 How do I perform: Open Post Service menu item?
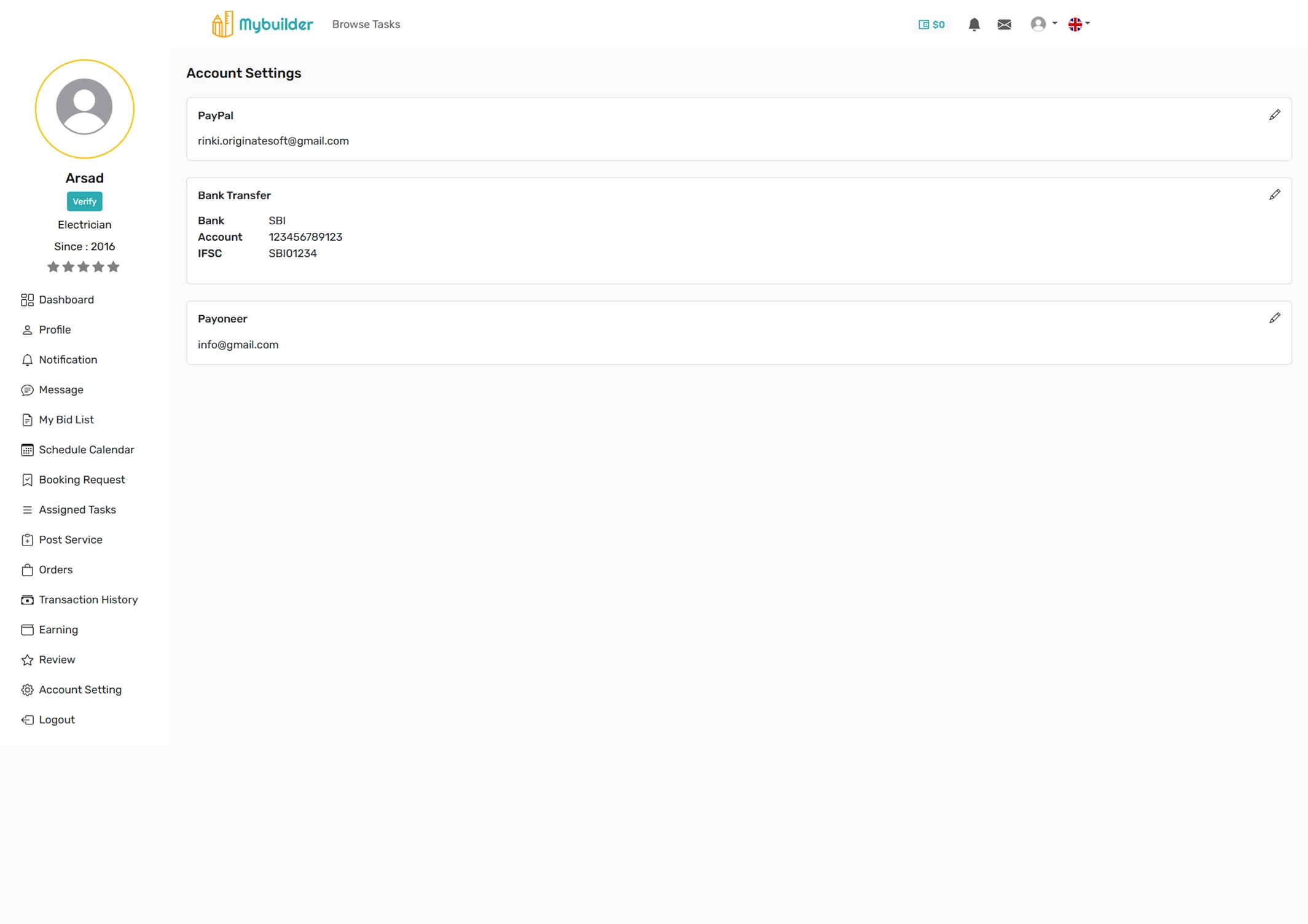coord(70,539)
